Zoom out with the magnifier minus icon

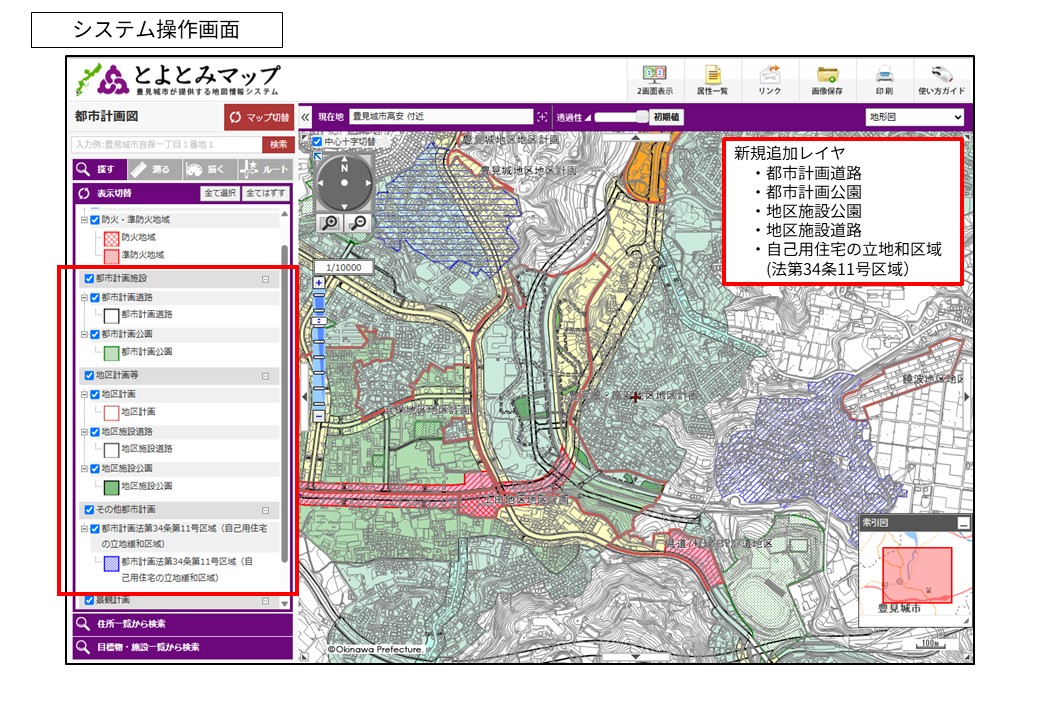358,223
